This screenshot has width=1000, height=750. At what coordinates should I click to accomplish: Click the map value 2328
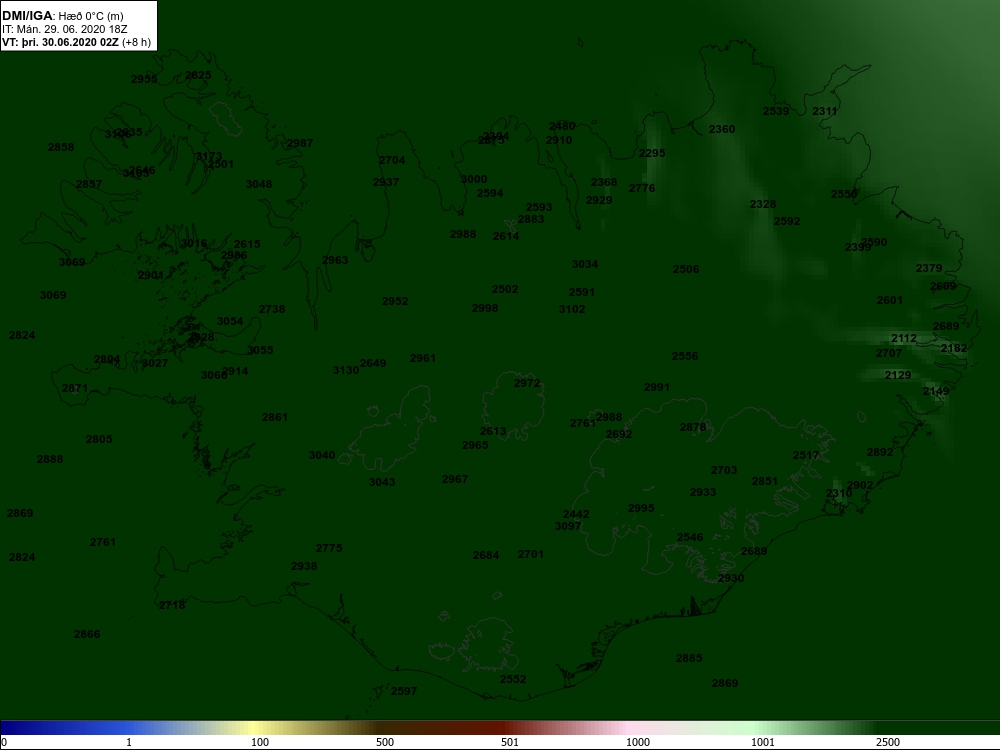coord(763,205)
